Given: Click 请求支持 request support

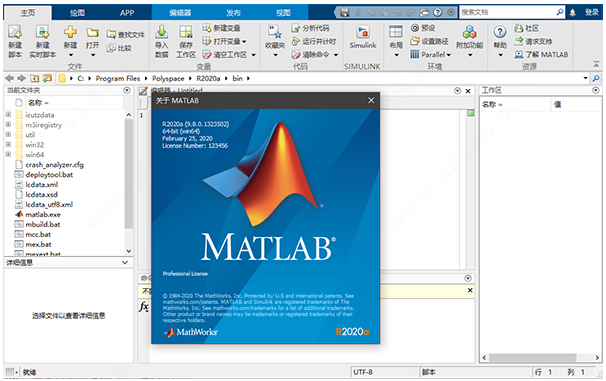Looking at the screenshot, I should tap(533, 41).
